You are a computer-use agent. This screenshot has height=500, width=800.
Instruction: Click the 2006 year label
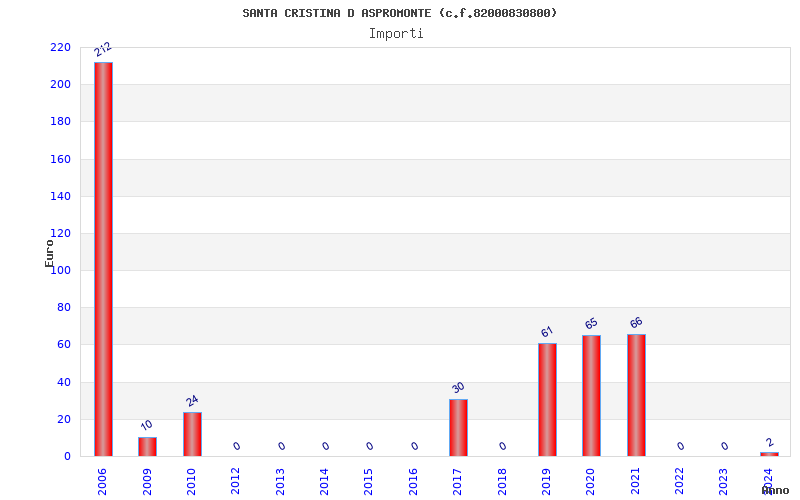tap(102, 482)
